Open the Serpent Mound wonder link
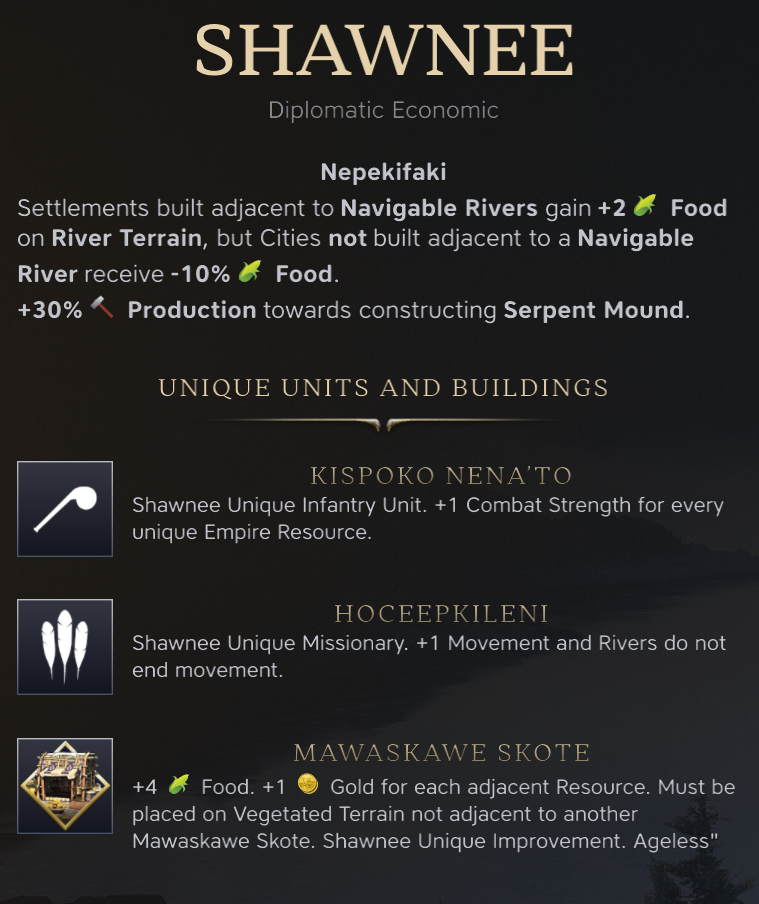The image size is (759, 904). click(x=594, y=310)
